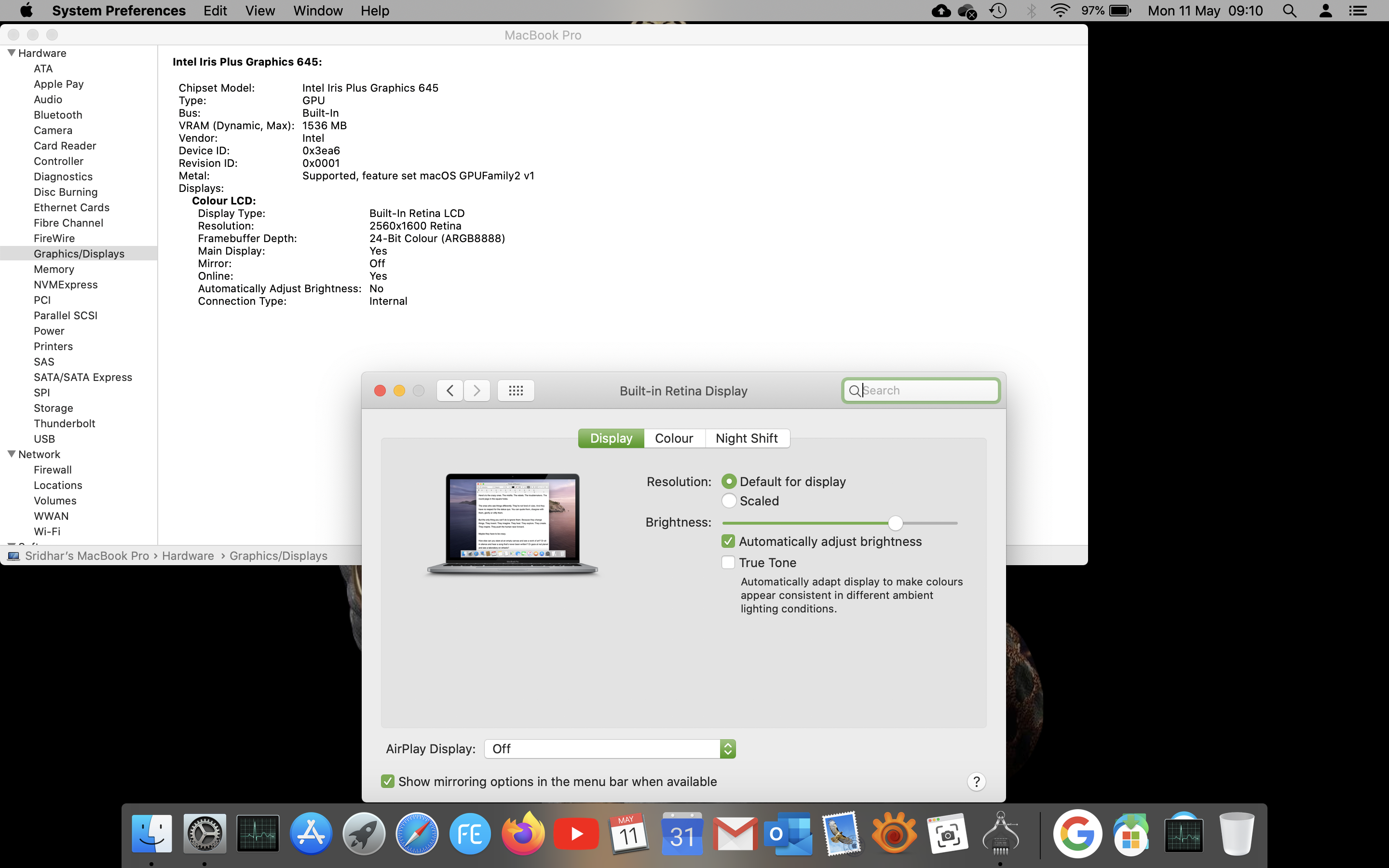The height and width of the screenshot is (868, 1389).
Task: Open the AirPlay Display dropdown
Action: (x=610, y=748)
